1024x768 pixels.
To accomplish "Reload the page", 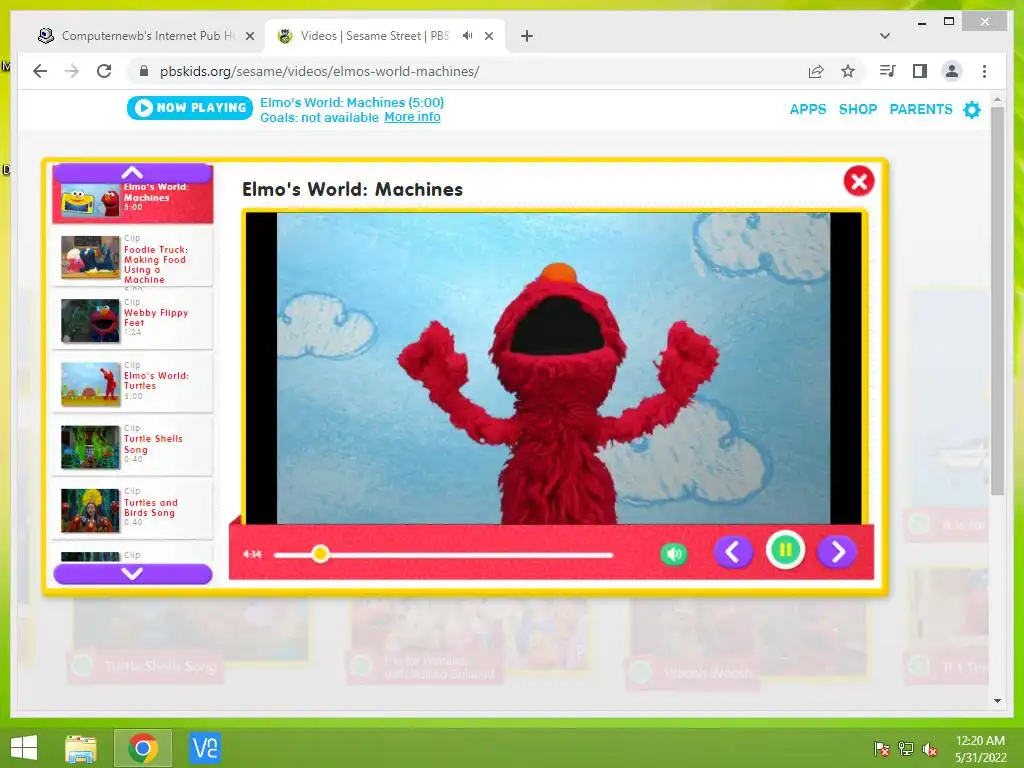I will pyautogui.click(x=104, y=71).
